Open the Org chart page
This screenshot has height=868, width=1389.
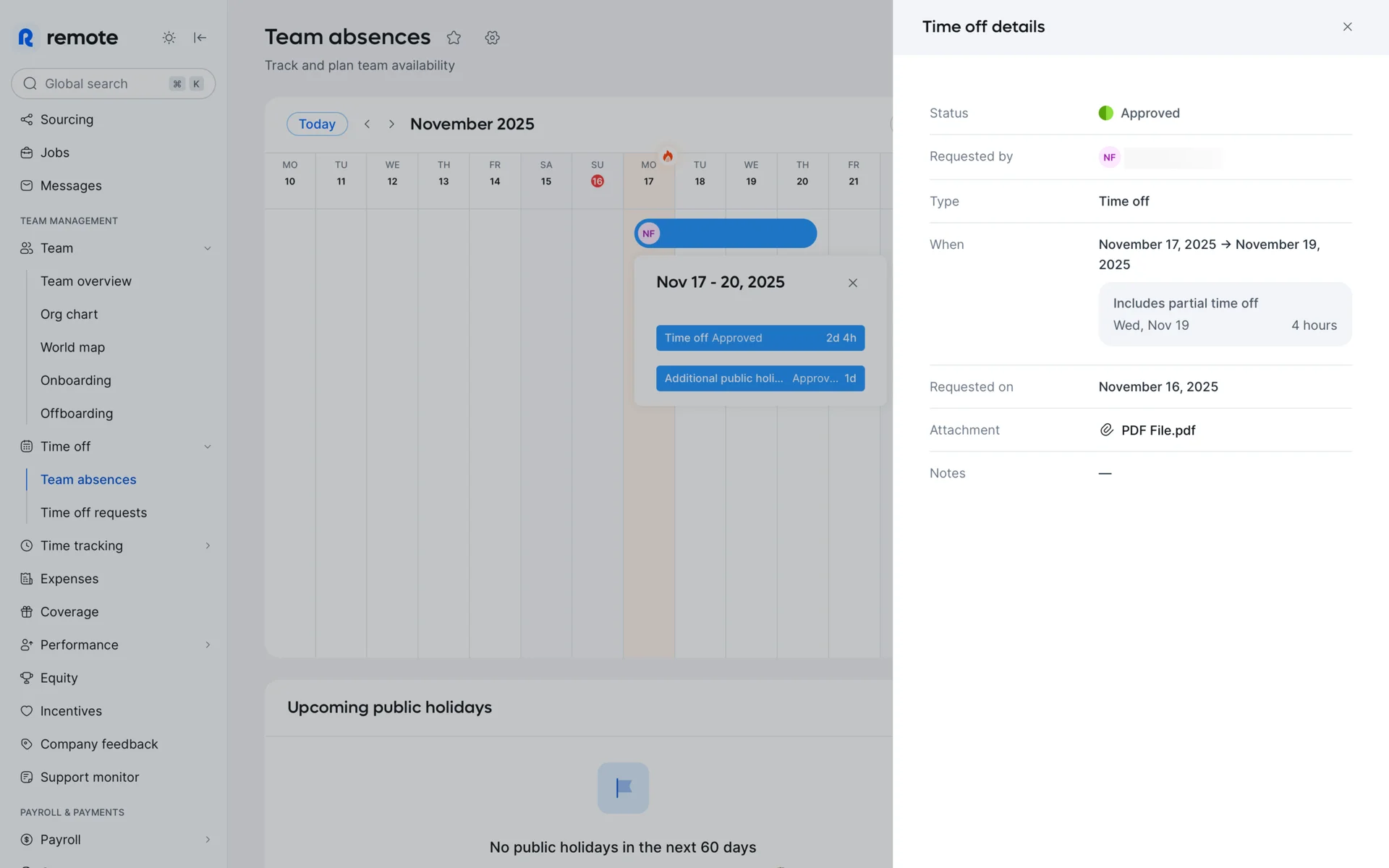point(69,314)
